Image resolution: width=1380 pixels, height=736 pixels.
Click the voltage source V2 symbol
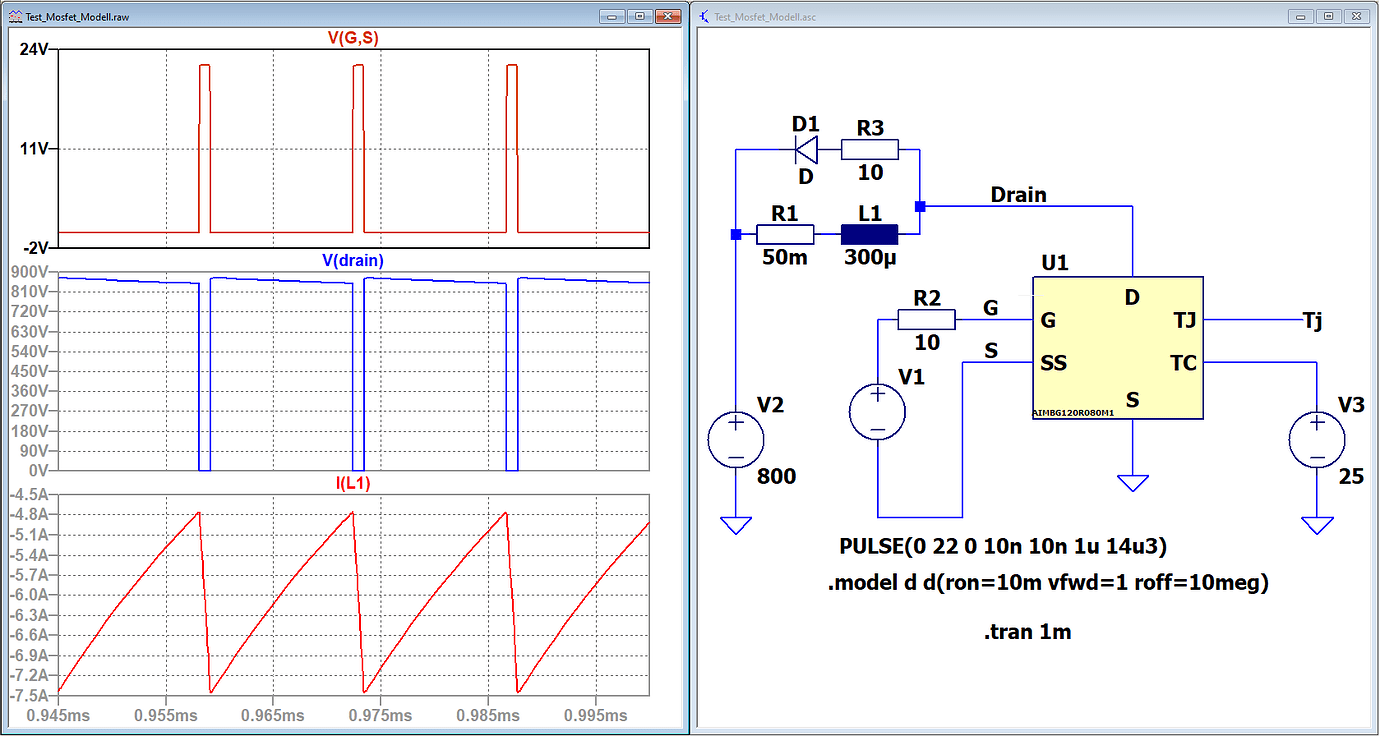pyautogui.click(x=736, y=438)
